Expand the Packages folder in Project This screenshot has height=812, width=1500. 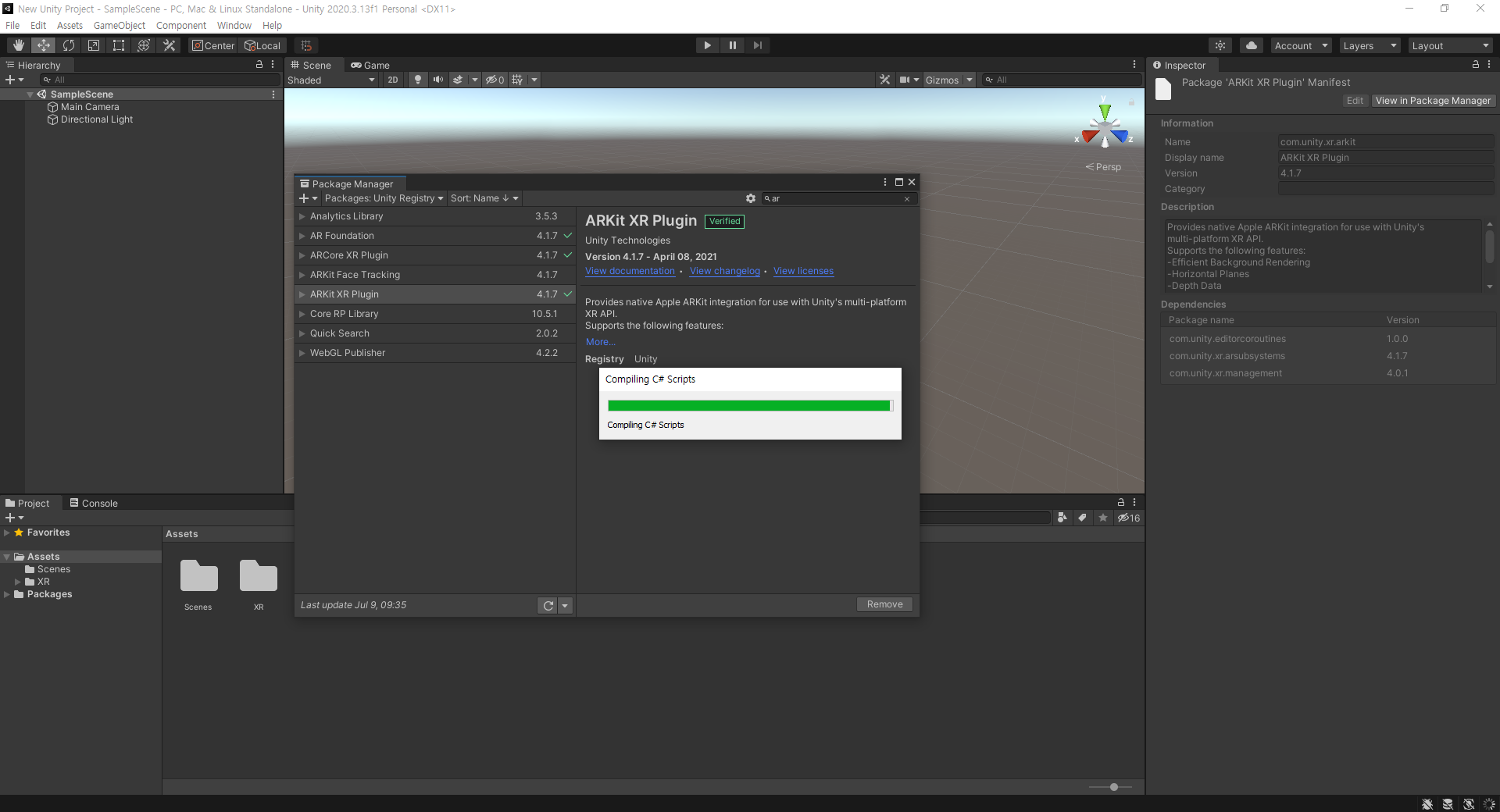[x=7, y=594]
